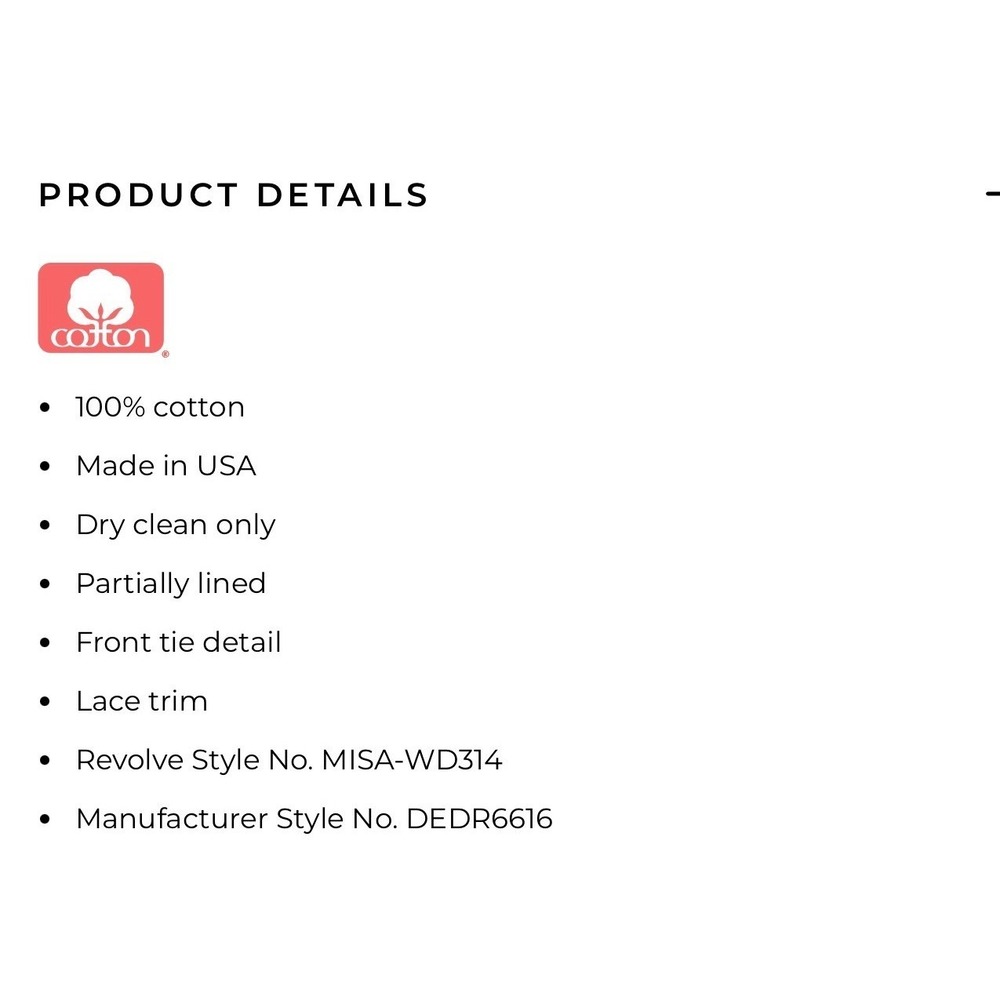Screen dimensions: 1000x1000
Task: Click the pink cotton logo icon
Action: coord(101,307)
